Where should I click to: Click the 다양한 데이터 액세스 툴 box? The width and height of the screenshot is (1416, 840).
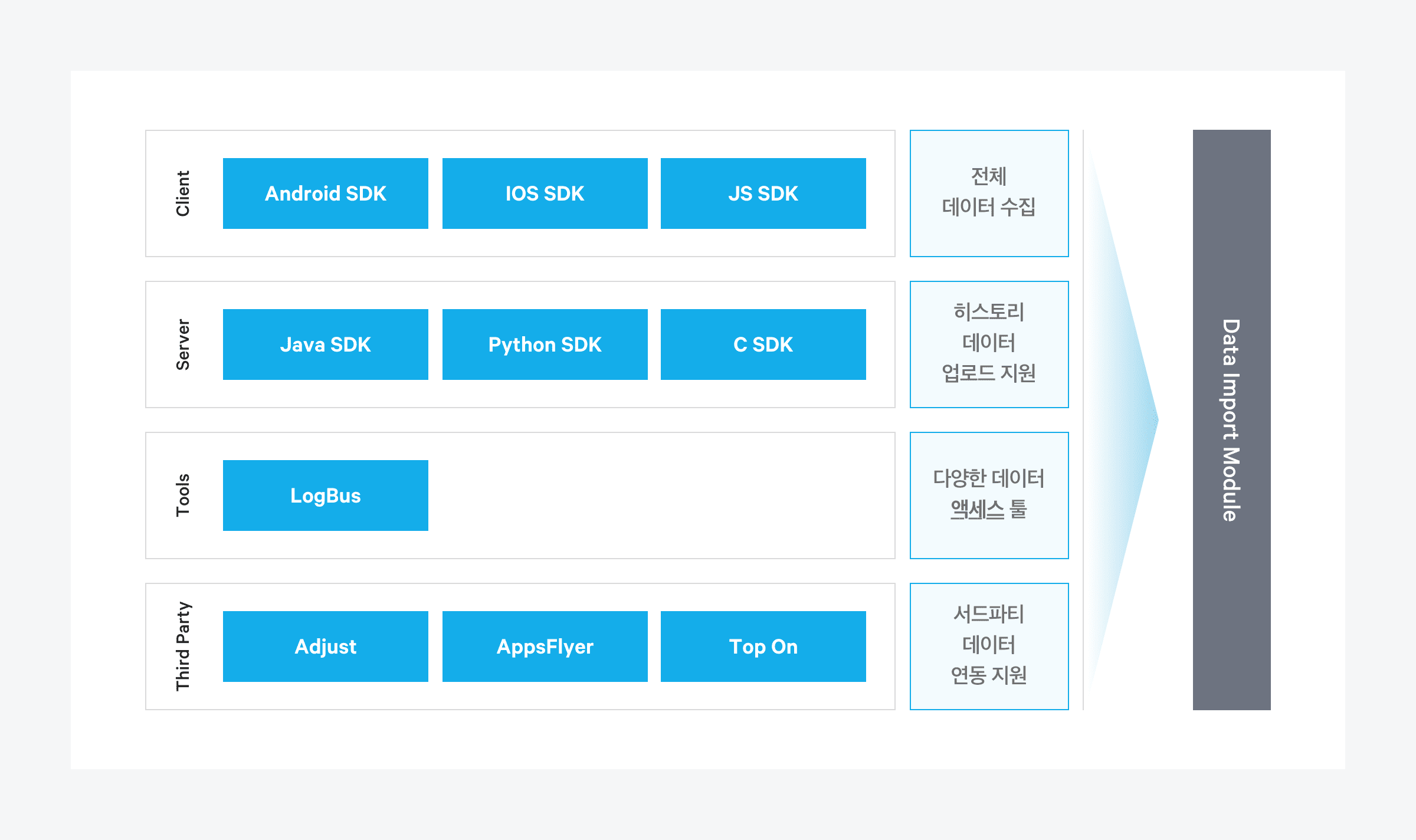(989, 496)
